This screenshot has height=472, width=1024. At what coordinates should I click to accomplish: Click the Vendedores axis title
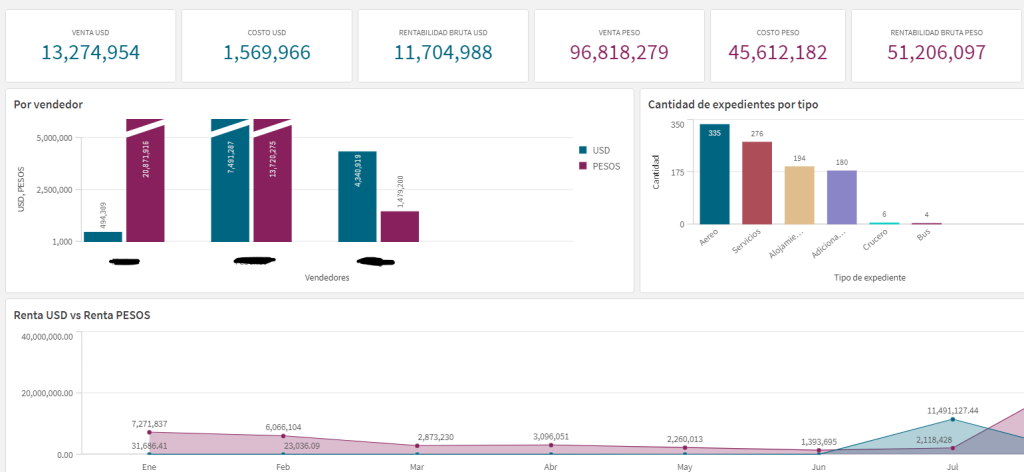327,277
